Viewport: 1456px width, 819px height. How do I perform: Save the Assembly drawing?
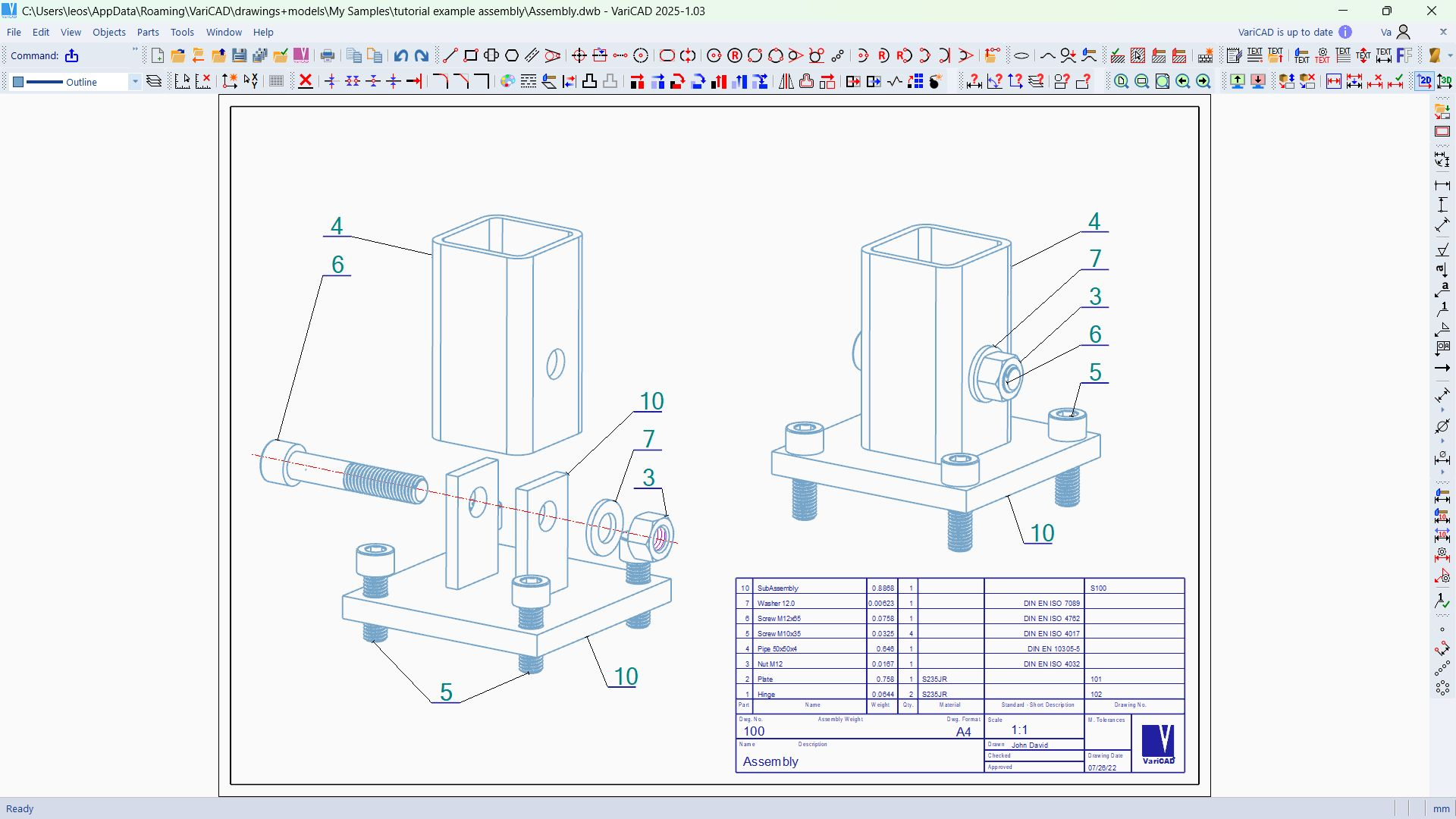240,55
